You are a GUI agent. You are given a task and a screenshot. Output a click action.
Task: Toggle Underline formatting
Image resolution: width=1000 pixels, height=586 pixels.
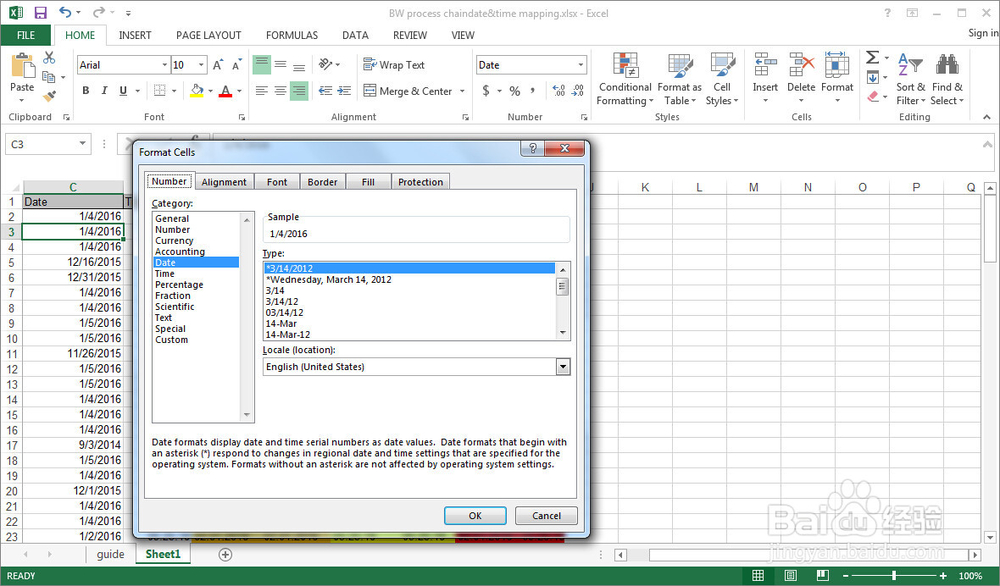[x=123, y=91]
